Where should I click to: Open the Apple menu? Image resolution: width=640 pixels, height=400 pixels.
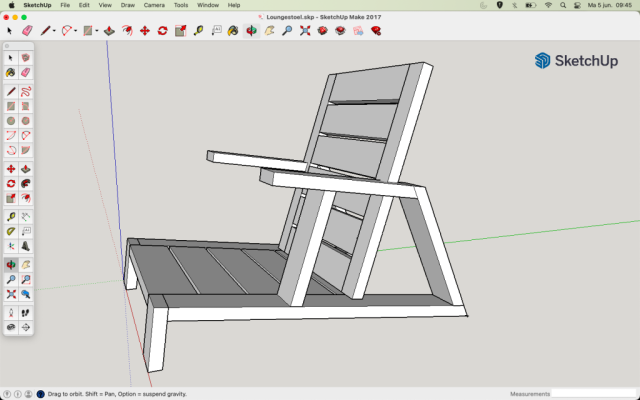[x=11, y=5]
